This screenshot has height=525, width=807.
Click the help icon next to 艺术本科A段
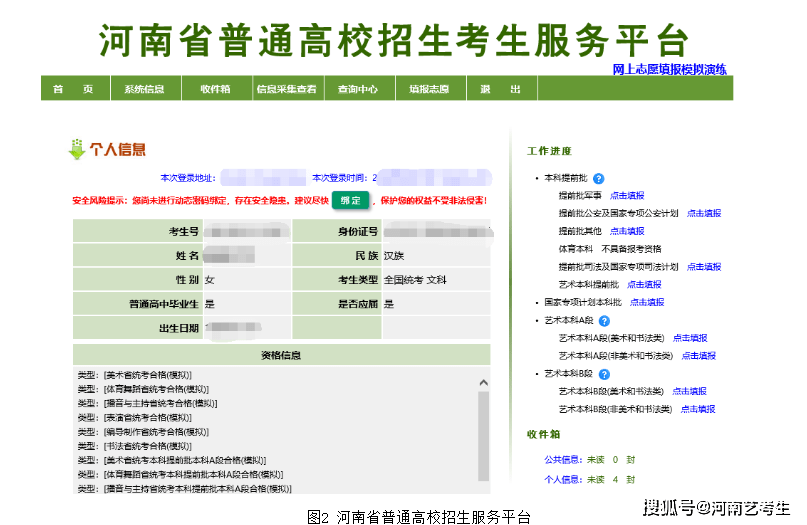604,321
